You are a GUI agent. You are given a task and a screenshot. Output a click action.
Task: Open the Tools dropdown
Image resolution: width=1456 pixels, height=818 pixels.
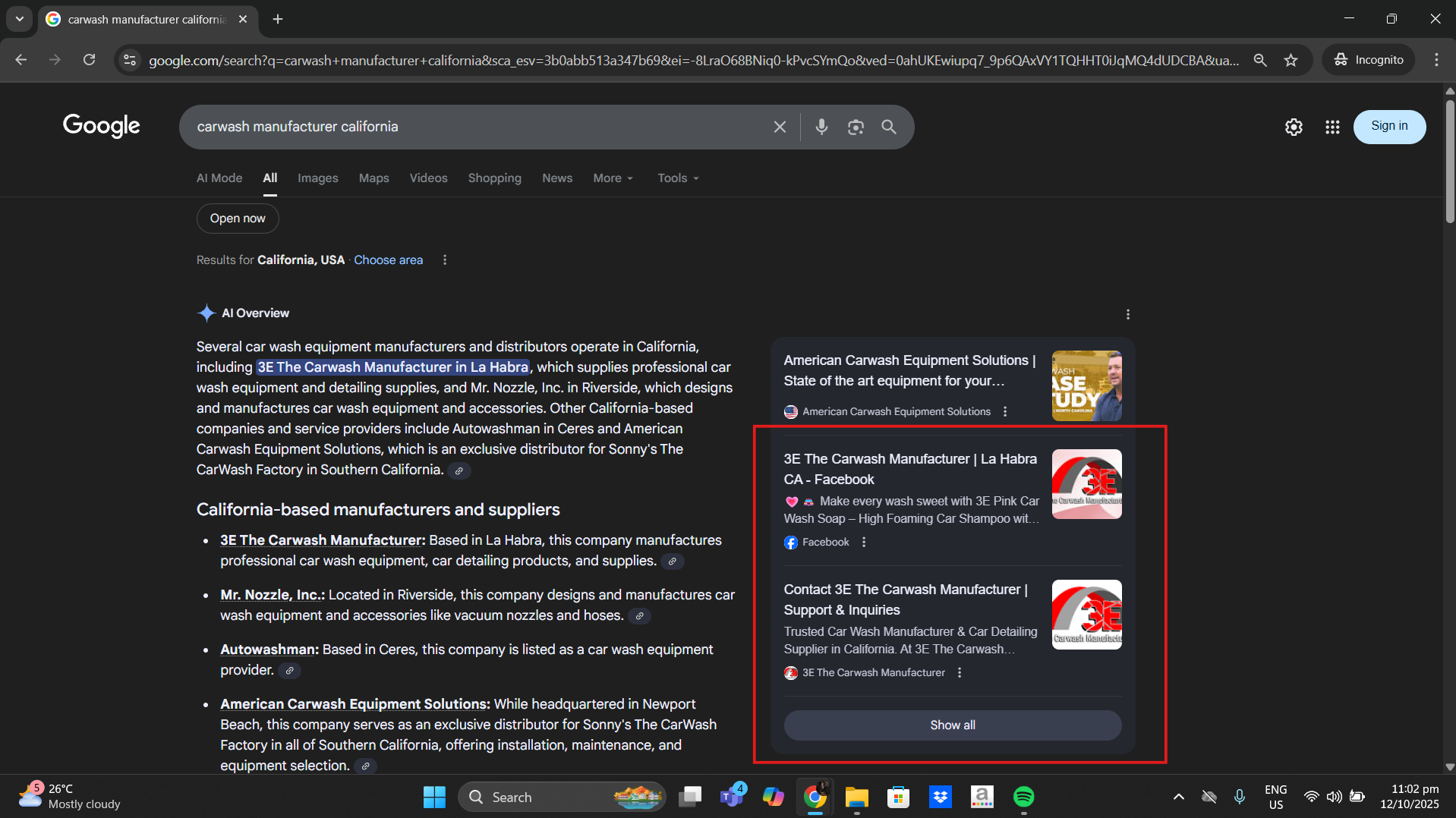click(678, 178)
